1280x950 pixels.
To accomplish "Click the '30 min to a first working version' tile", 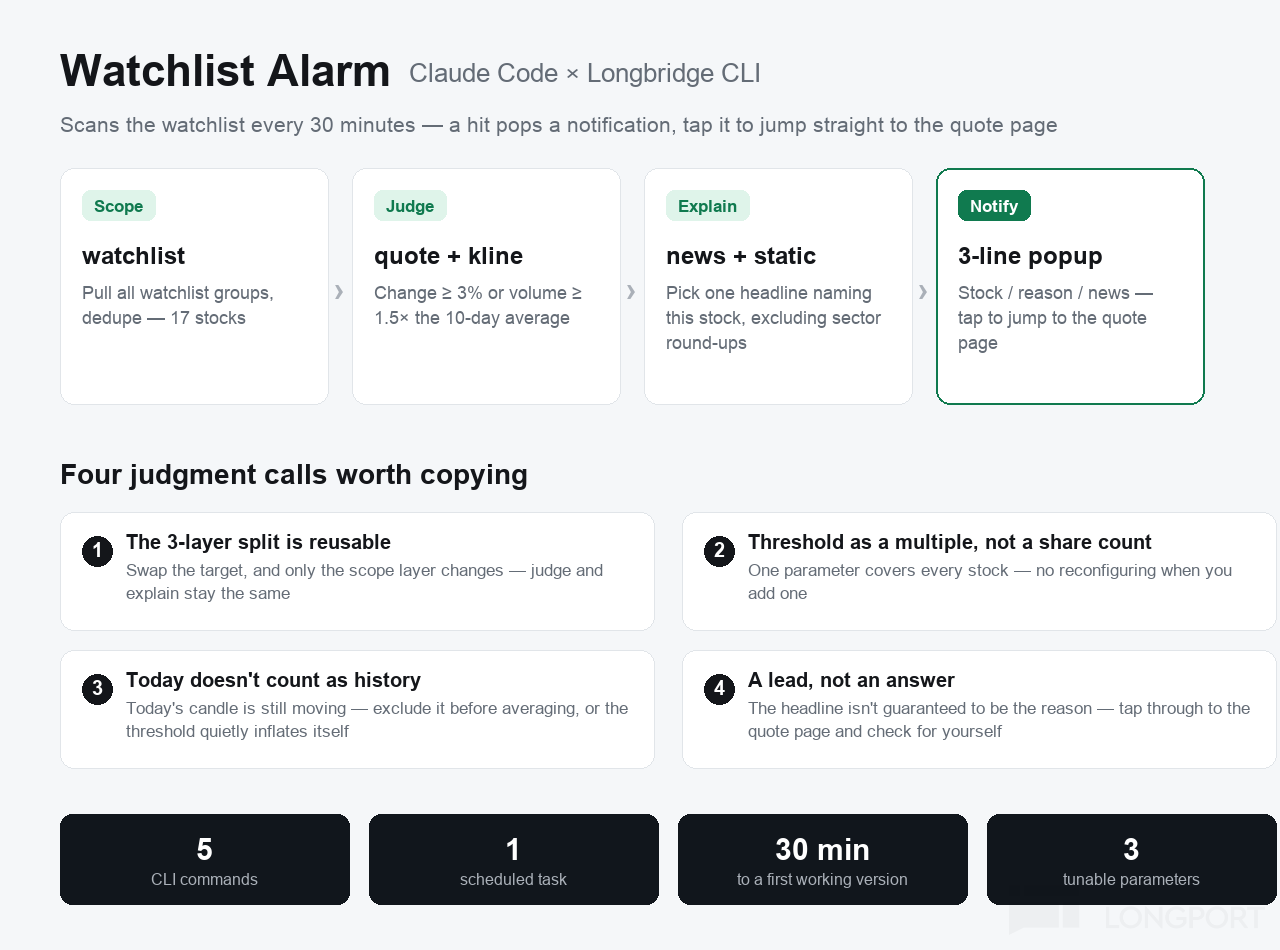I will click(823, 859).
